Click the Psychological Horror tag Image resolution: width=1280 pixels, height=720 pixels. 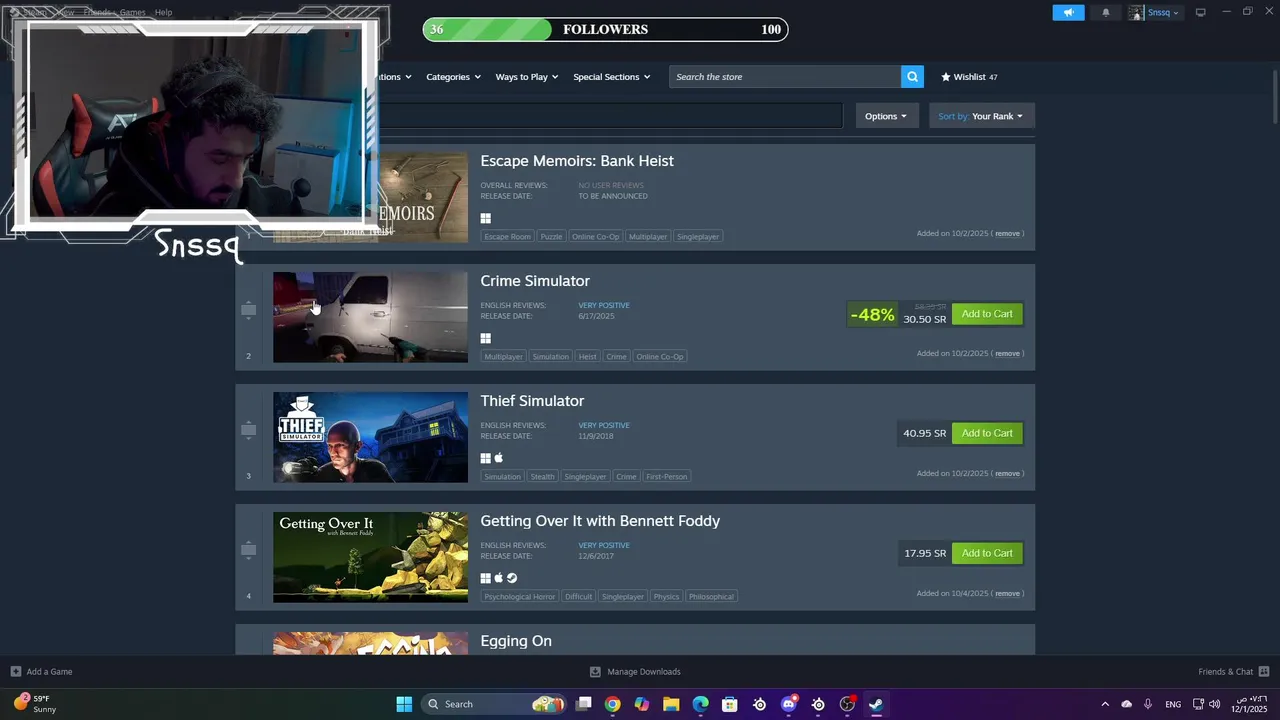coord(520,597)
